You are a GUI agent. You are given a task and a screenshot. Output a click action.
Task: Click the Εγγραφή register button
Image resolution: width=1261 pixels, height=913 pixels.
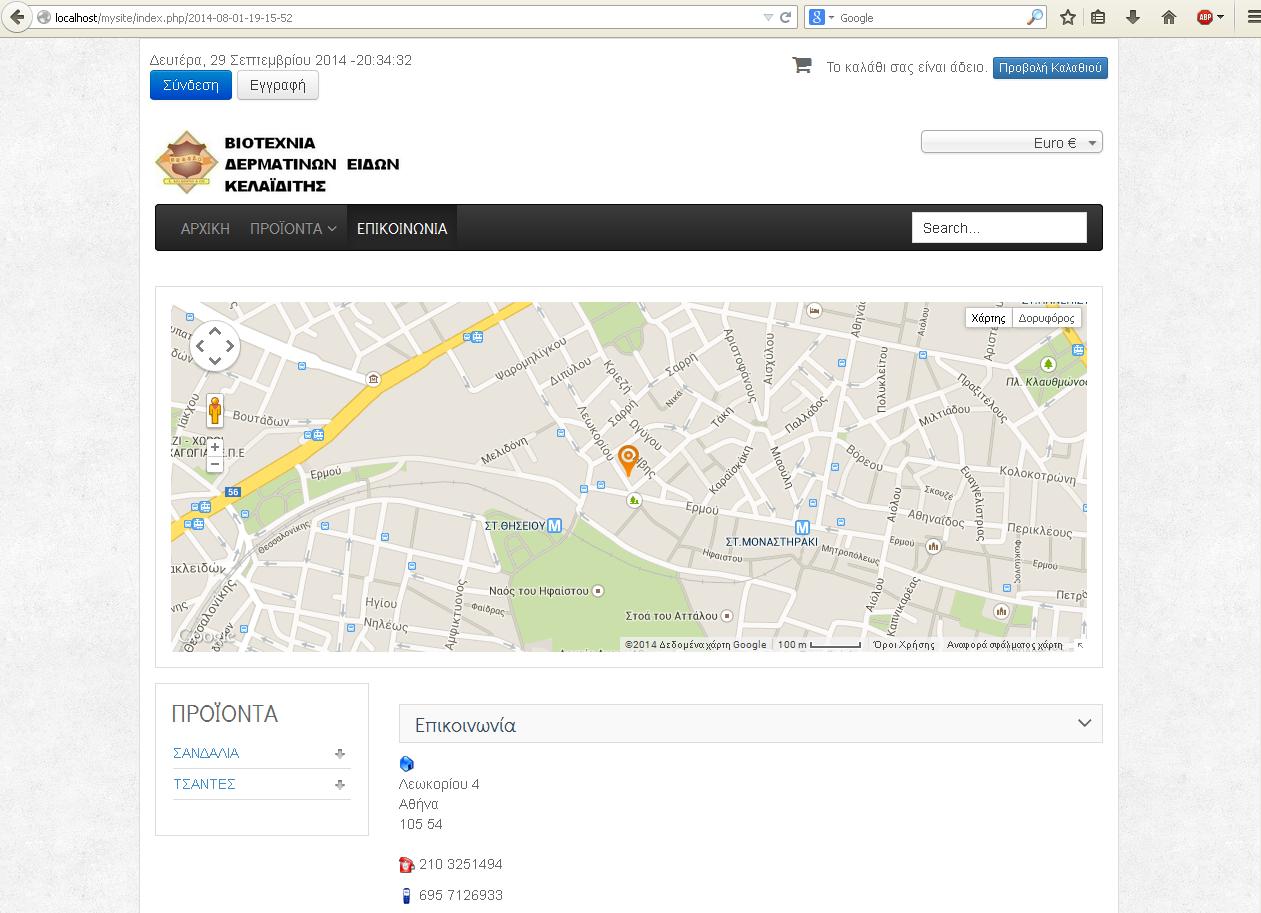278,85
